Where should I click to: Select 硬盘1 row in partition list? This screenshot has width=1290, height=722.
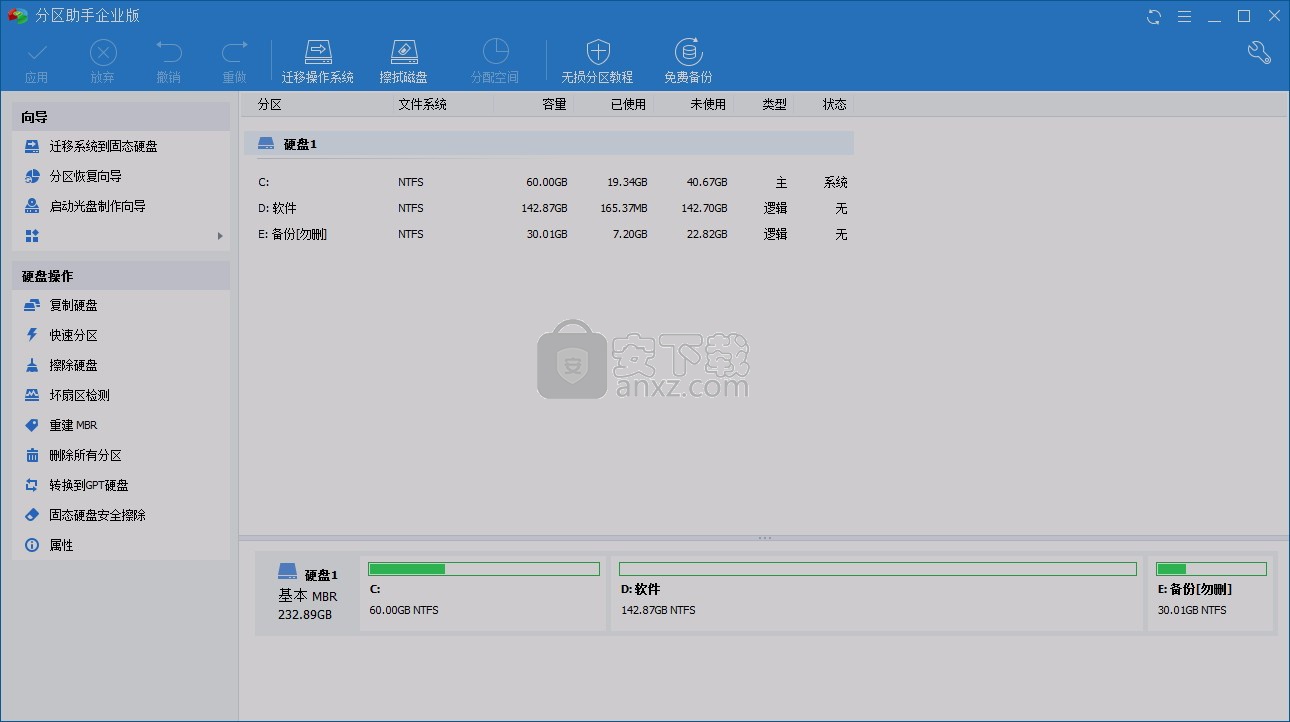point(549,144)
